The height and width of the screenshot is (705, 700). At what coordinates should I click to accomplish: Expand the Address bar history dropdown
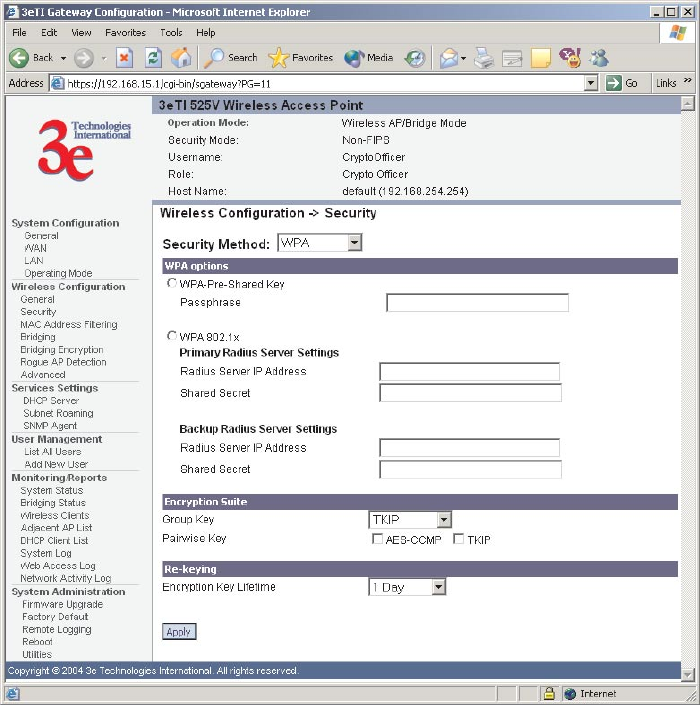click(591, 83)
